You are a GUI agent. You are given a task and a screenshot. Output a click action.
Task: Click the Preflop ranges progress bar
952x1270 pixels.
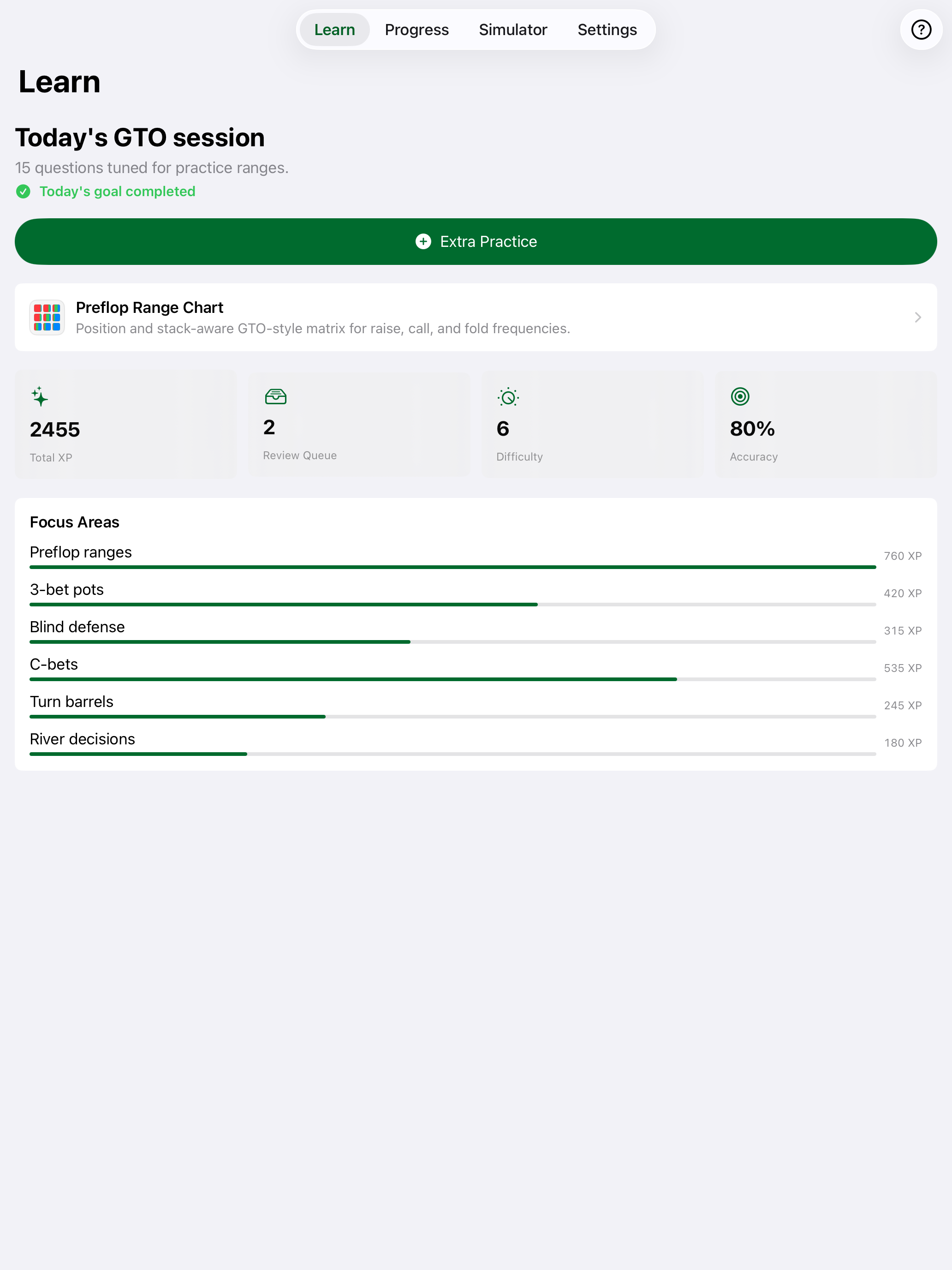[x=453, y=567]
